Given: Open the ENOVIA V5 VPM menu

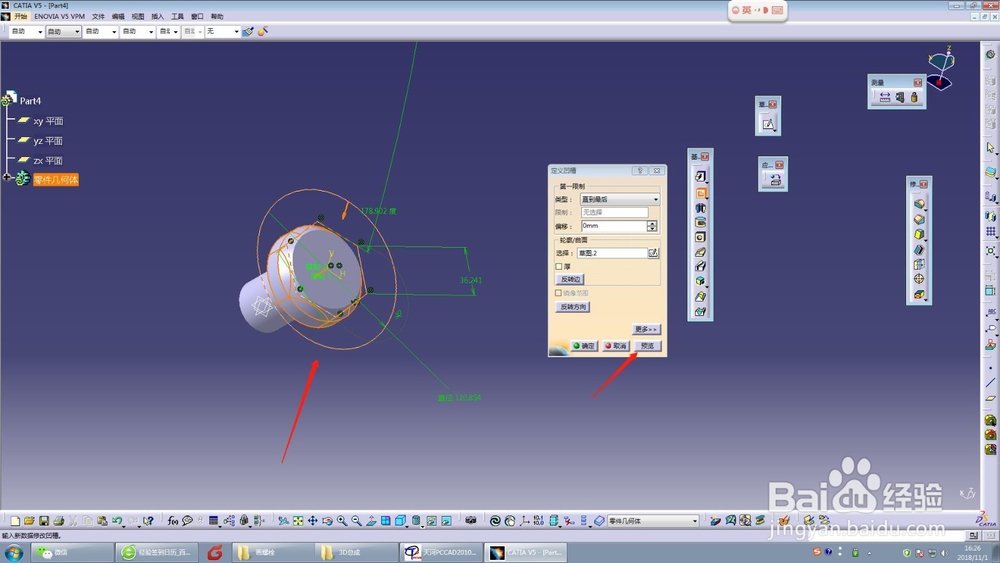Looking at the screenshot, I should [x=59, y=17].
